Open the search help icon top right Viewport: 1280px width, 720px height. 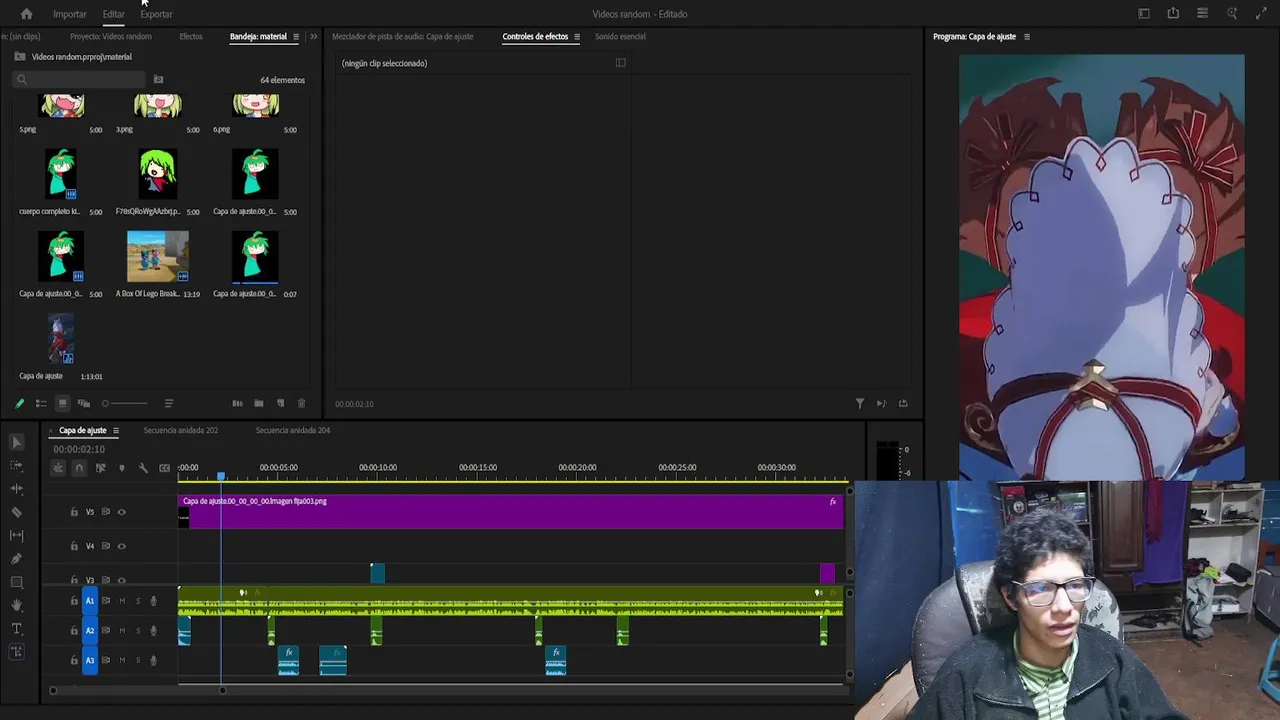pos(1232,14)
